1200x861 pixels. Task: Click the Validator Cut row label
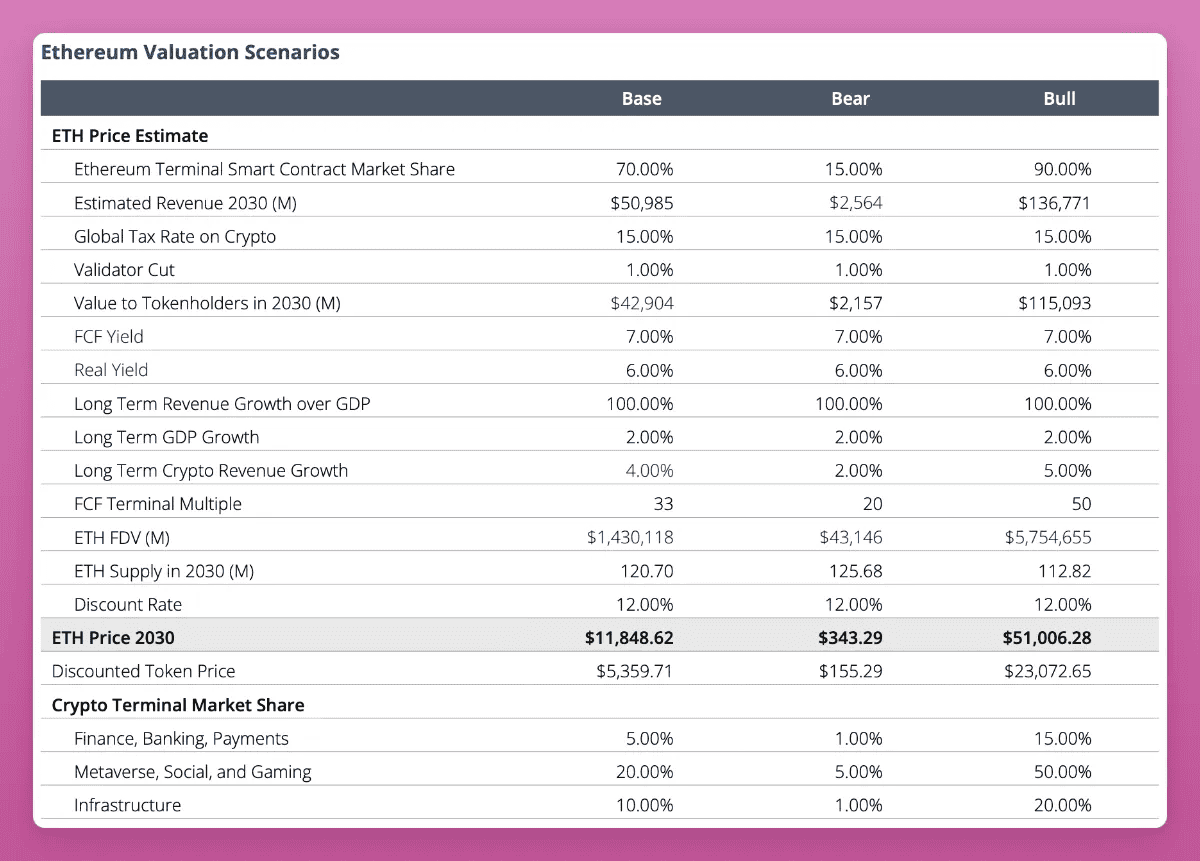[x=124, y=270]
